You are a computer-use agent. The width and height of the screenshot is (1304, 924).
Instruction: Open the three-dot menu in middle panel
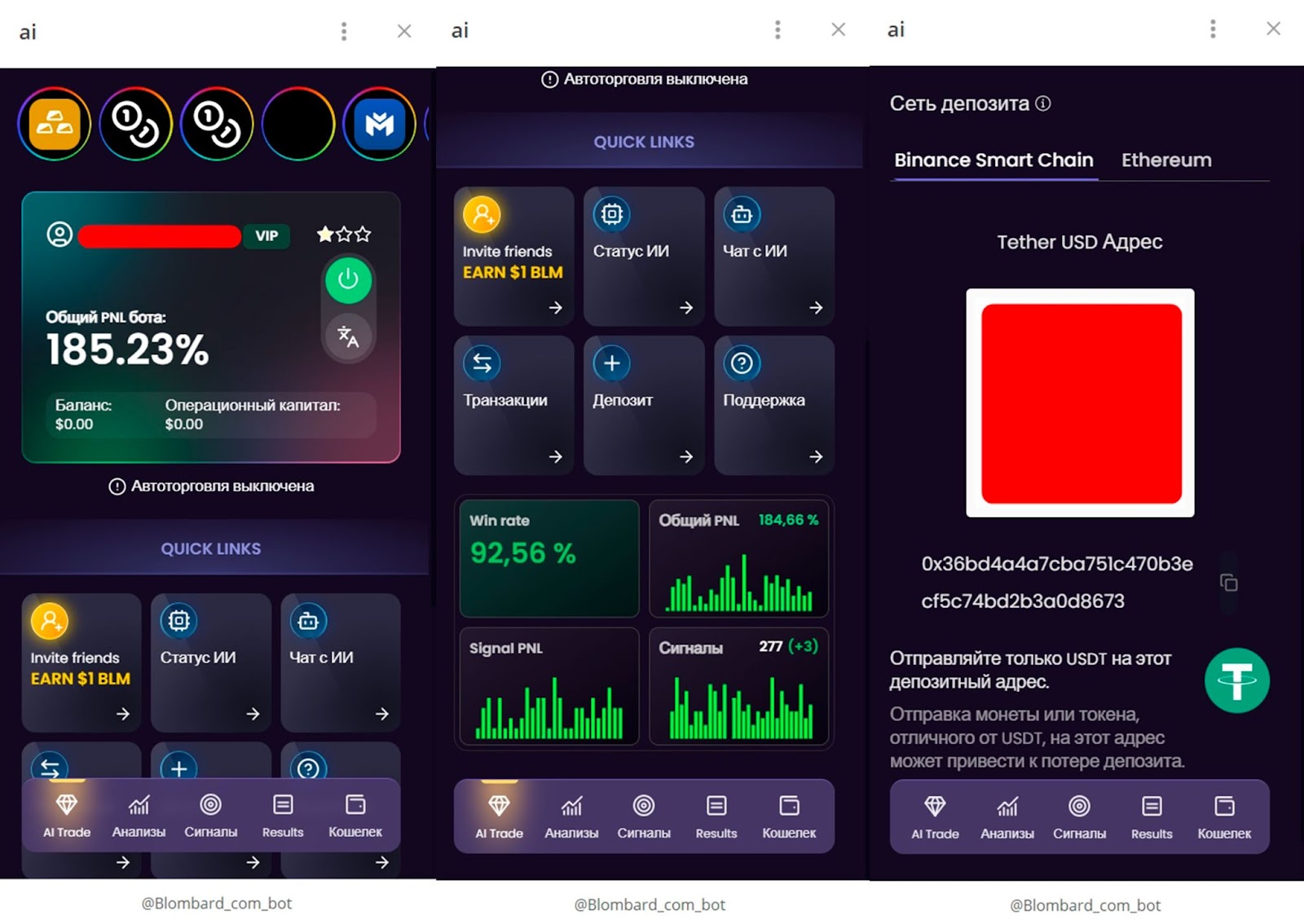(x=778, y=30)
